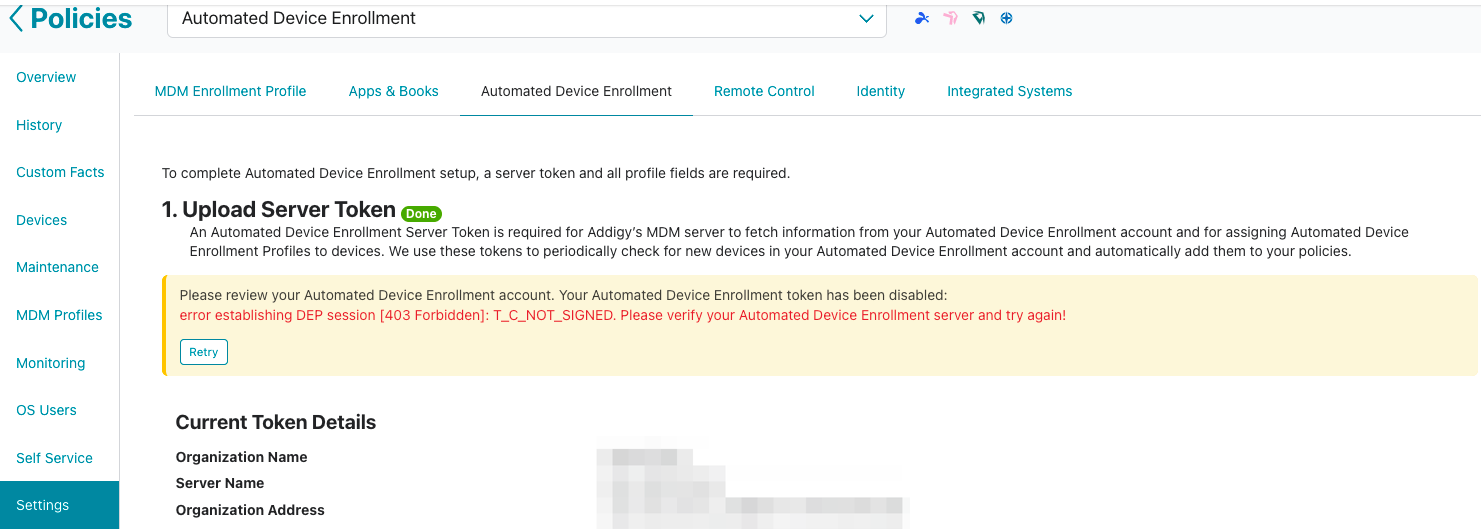Select the Identity tab
Image resolution: width=1481 pixels, height=529 pixels.
pyautogui.click(x=880, y=91)
